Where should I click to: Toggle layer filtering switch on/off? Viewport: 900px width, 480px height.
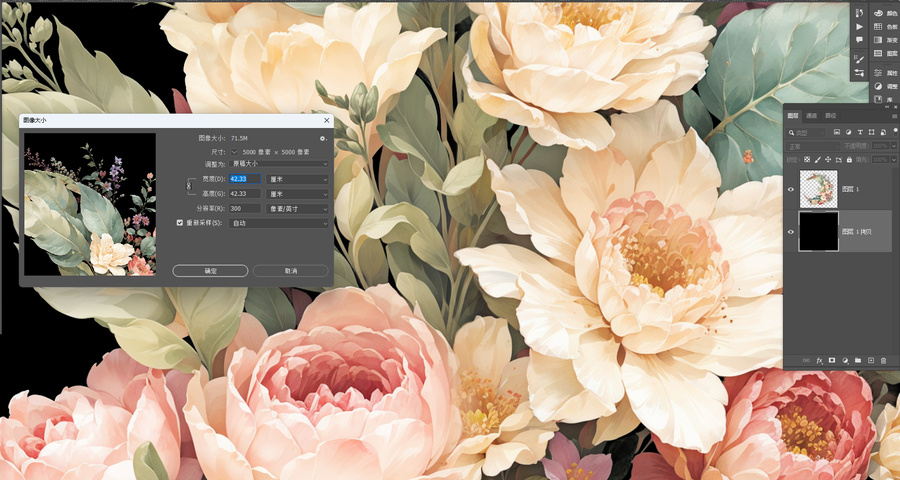[x=895, y=132]
